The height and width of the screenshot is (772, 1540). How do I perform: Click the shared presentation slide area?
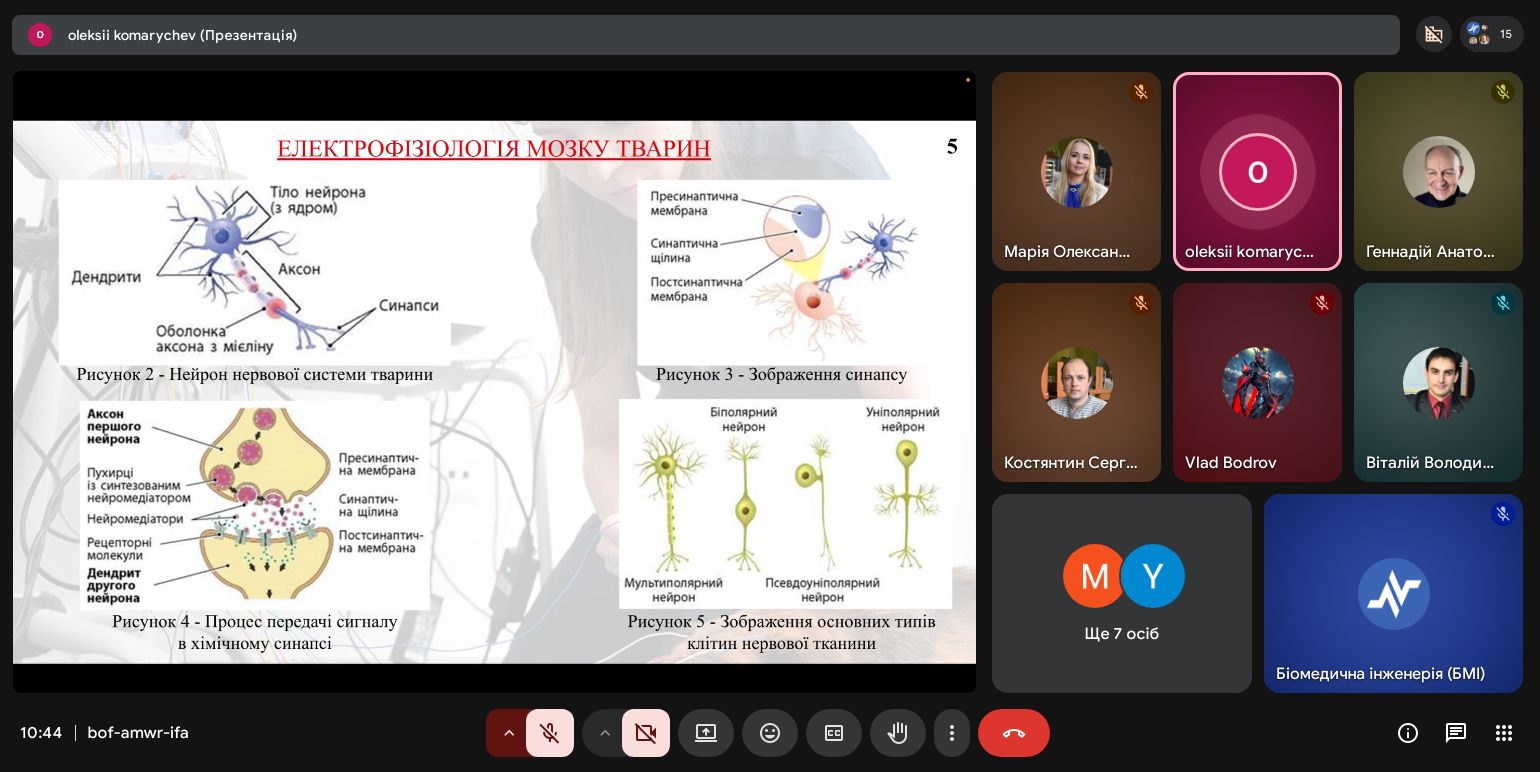(494, 392)
